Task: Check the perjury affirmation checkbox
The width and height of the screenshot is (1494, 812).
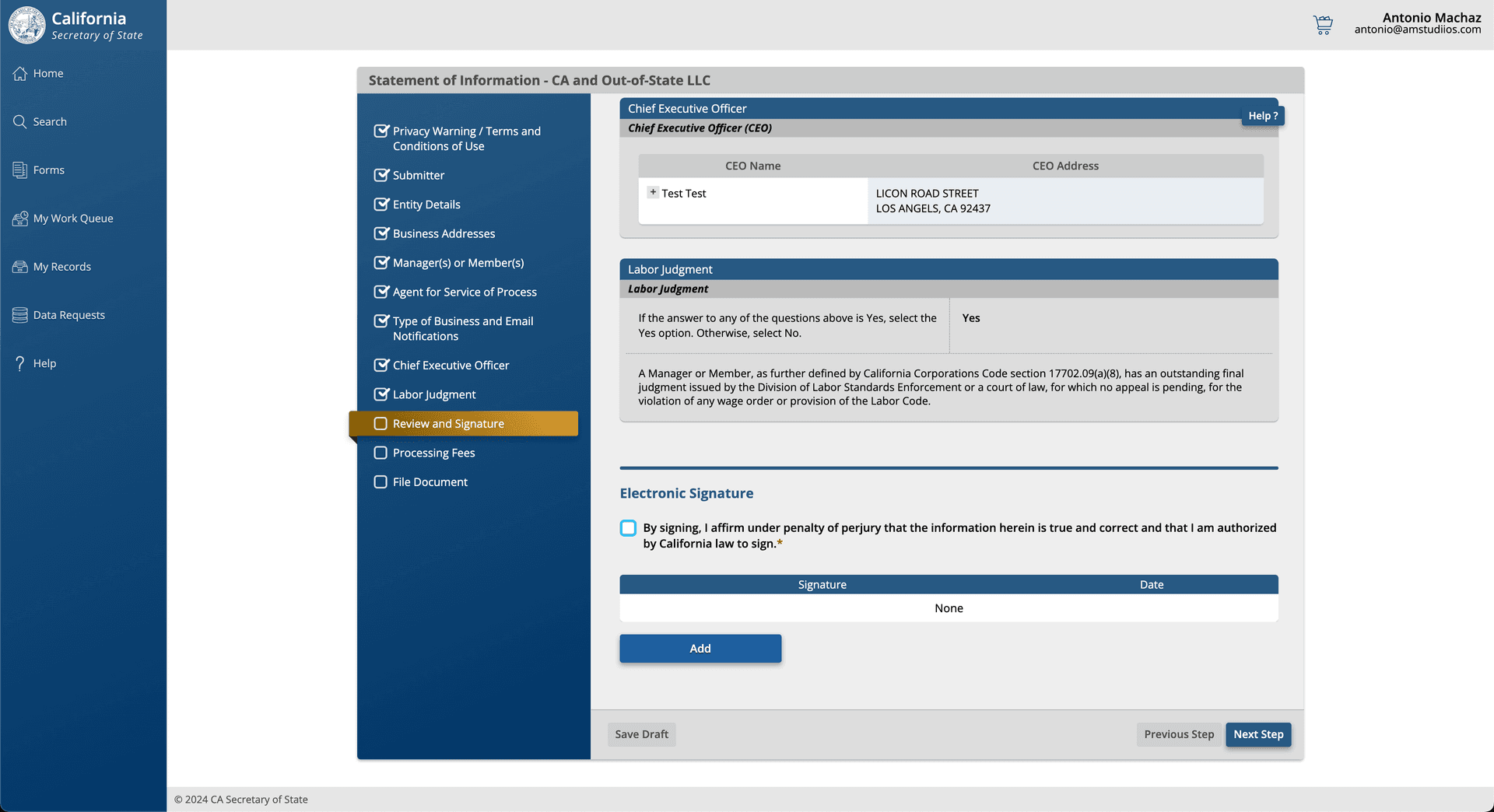Action: pyautogui.click(x=628, y=528)
